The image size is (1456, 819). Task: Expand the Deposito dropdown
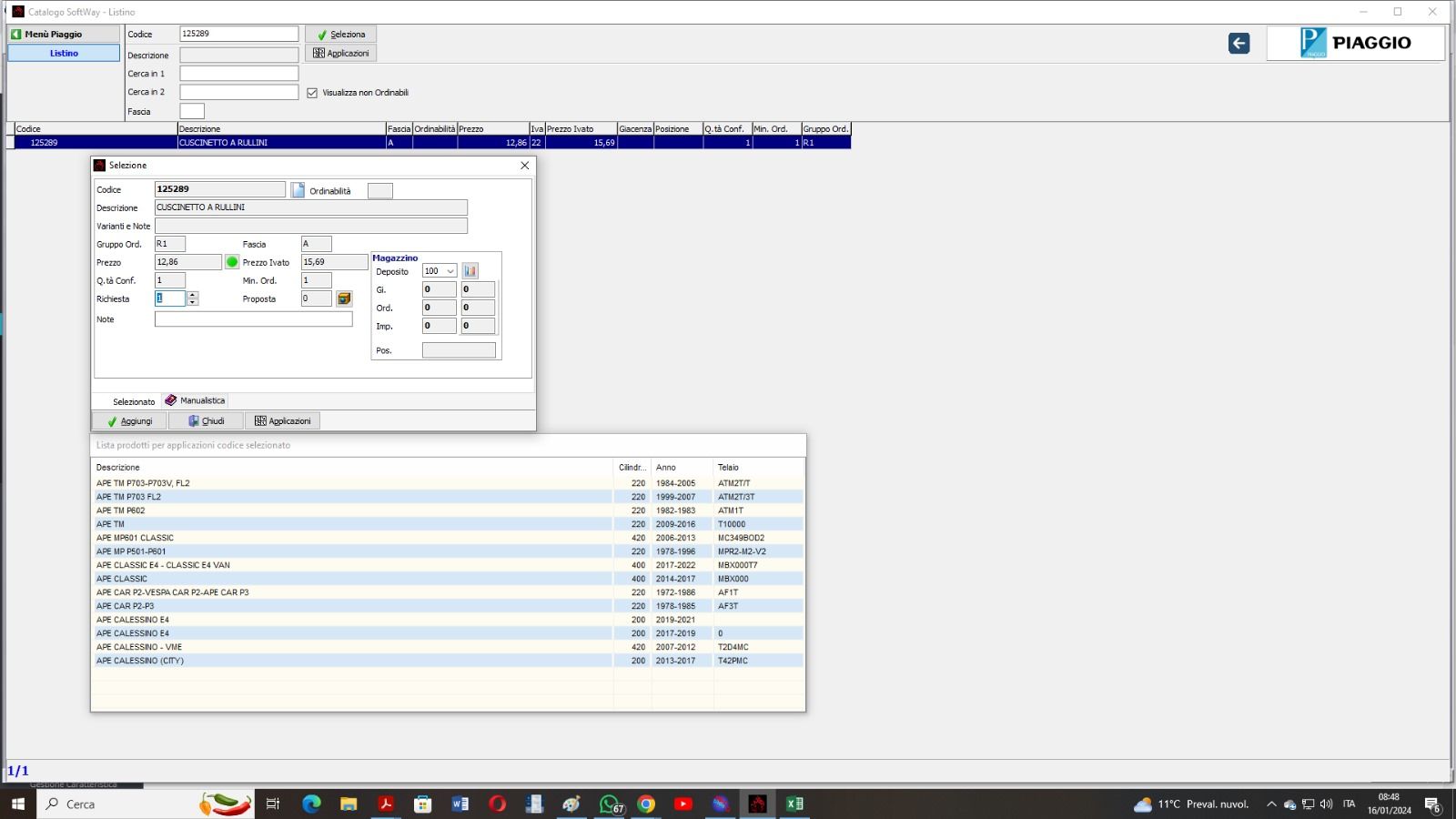(x=450, y=271)
